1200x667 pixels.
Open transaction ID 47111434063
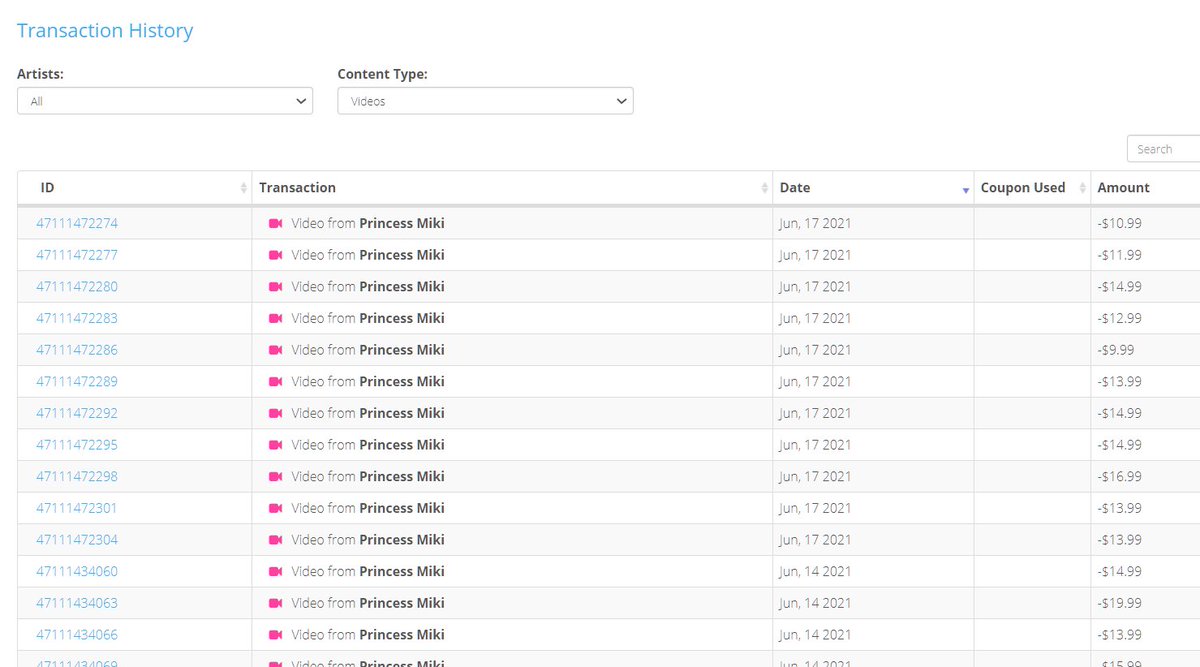click(77, 603)
